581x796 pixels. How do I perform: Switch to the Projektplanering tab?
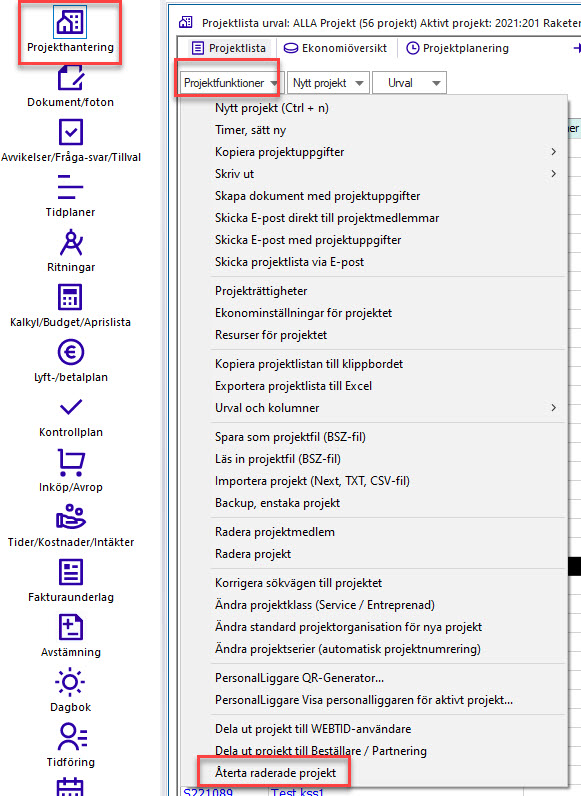458,48
